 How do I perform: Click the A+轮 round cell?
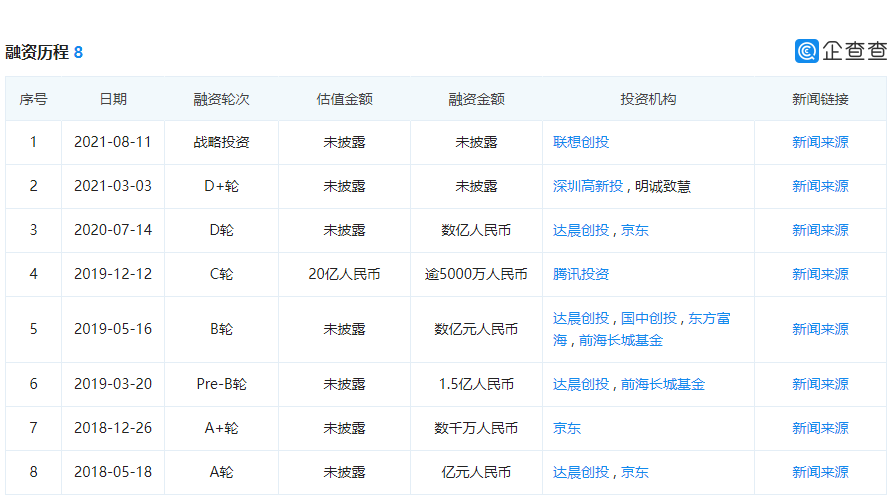[x=222, y=428]
